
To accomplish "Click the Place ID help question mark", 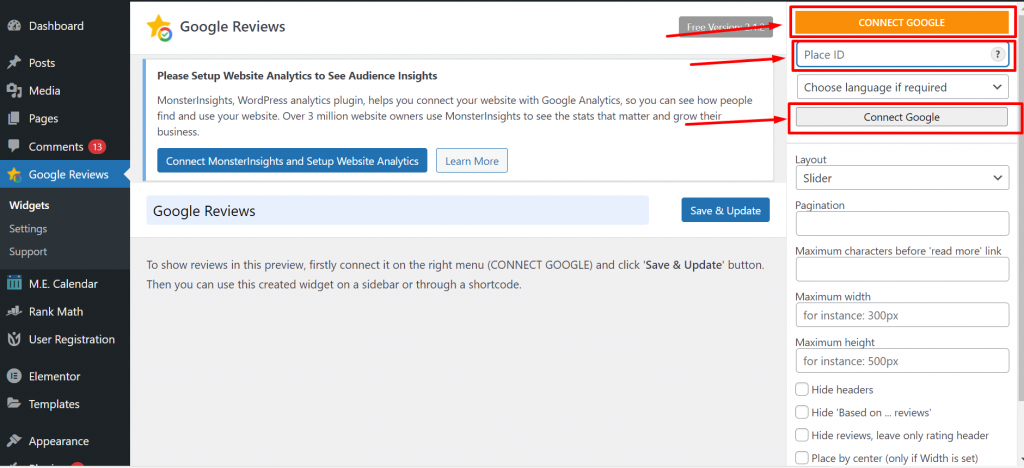I will click(997, 55).
